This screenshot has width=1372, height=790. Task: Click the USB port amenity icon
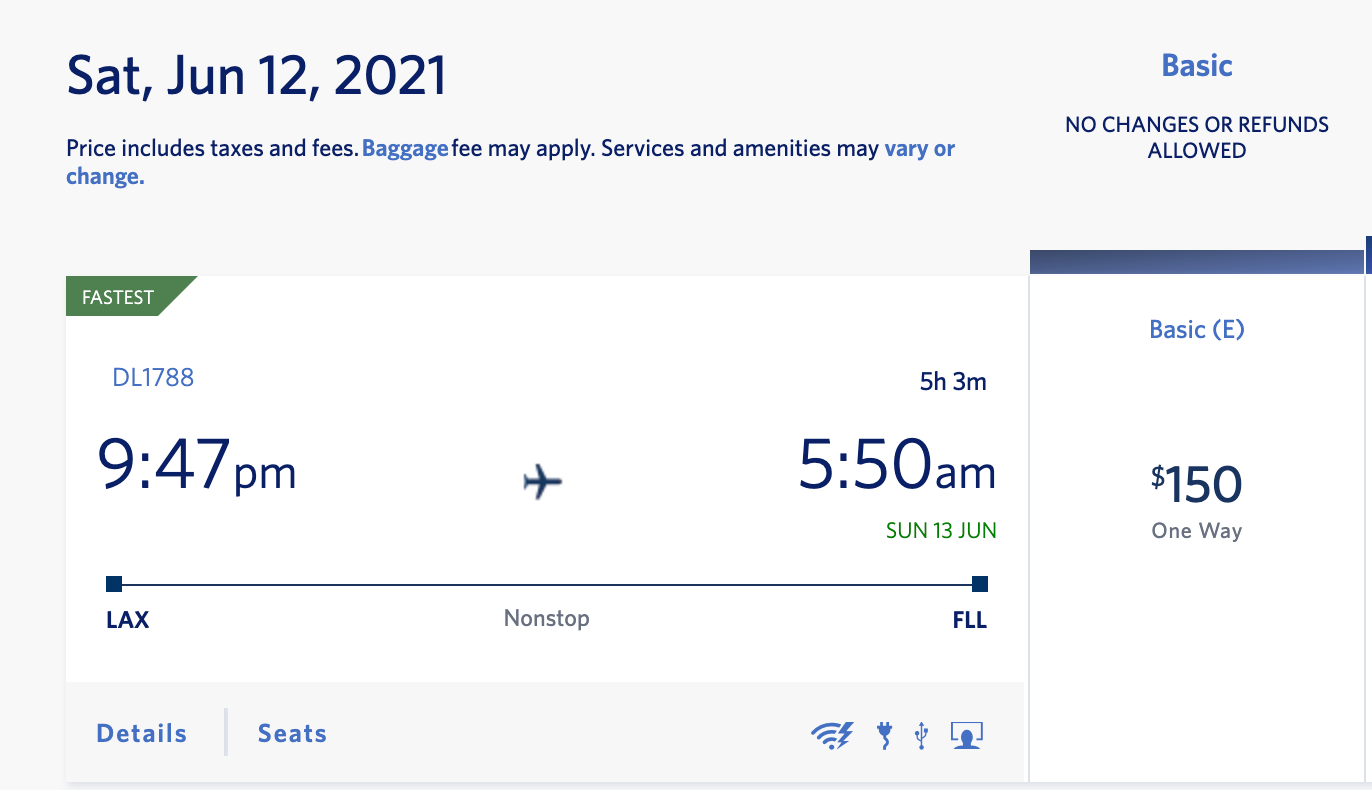click(922, 736)
